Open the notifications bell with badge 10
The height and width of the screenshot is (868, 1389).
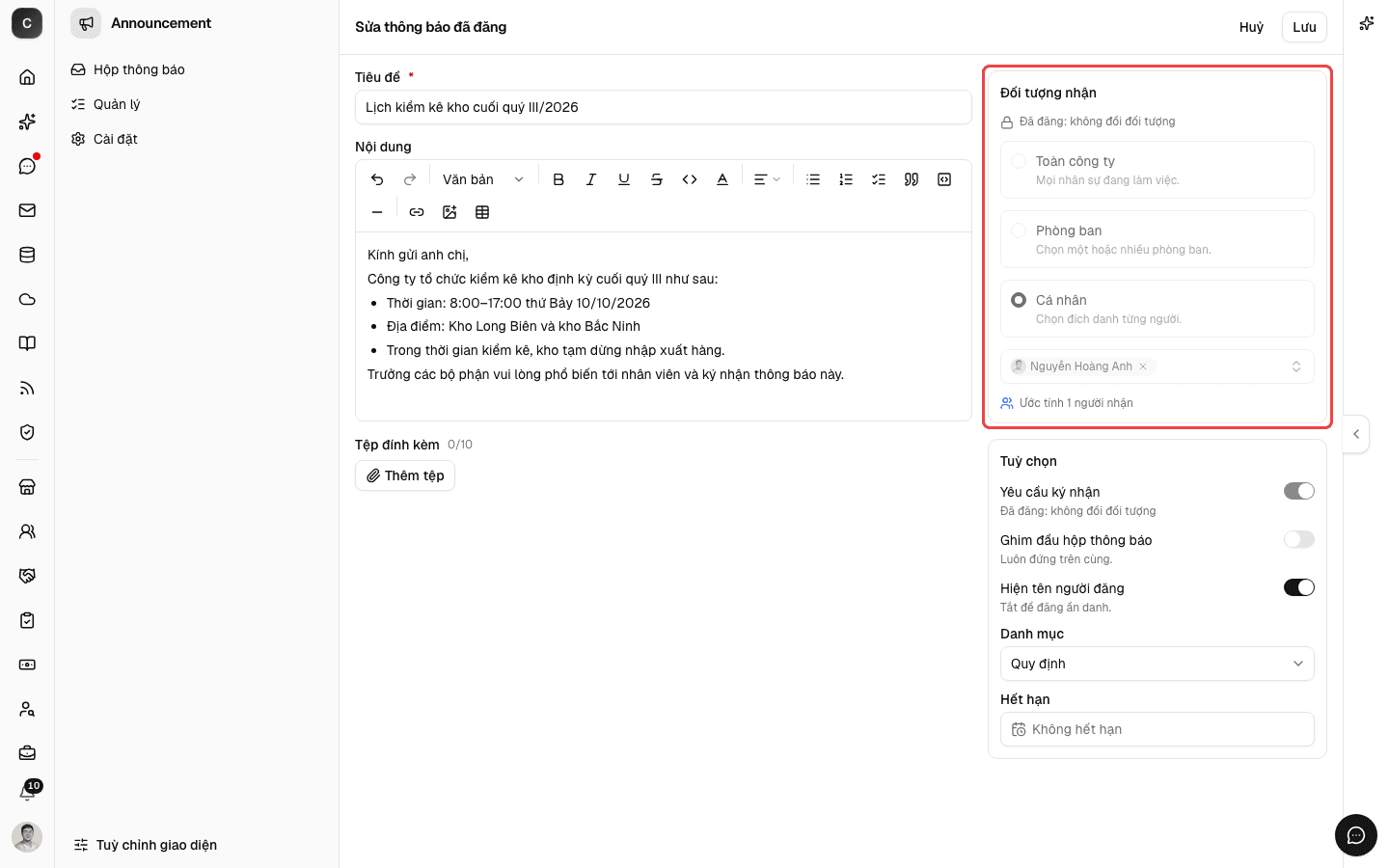tap(27, 792)
